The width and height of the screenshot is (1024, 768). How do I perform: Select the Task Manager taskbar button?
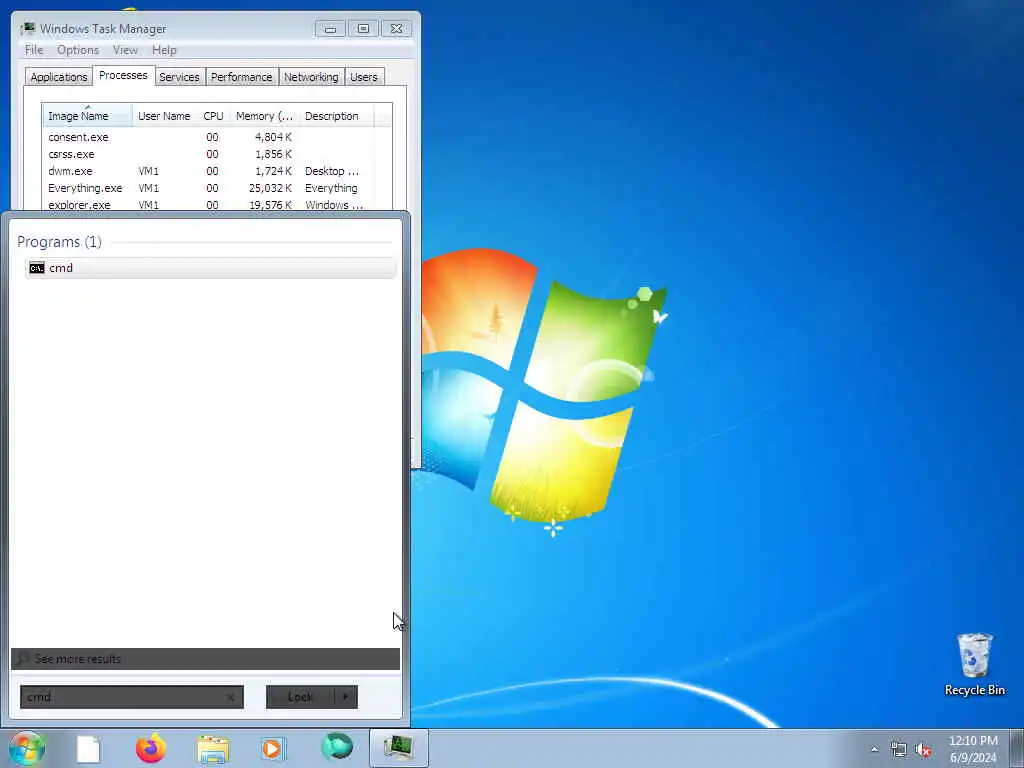tap(398, 748)
